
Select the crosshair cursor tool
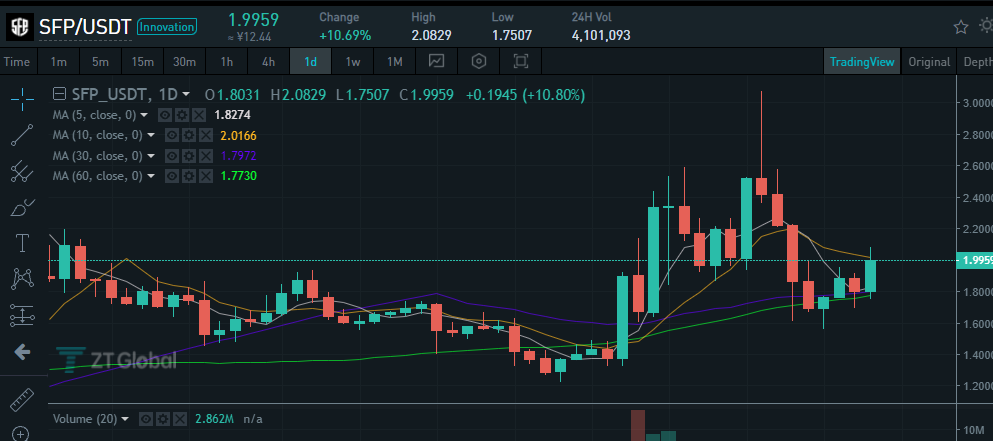23,97
